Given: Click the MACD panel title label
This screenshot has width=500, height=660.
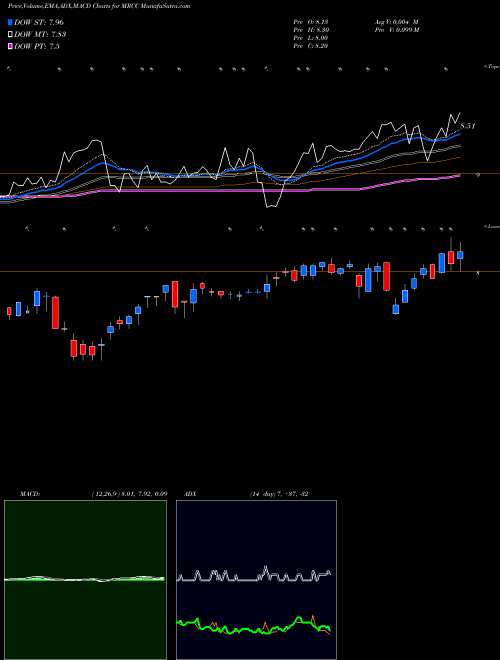Looking at the screenshot, I should (x=30, y=493).
